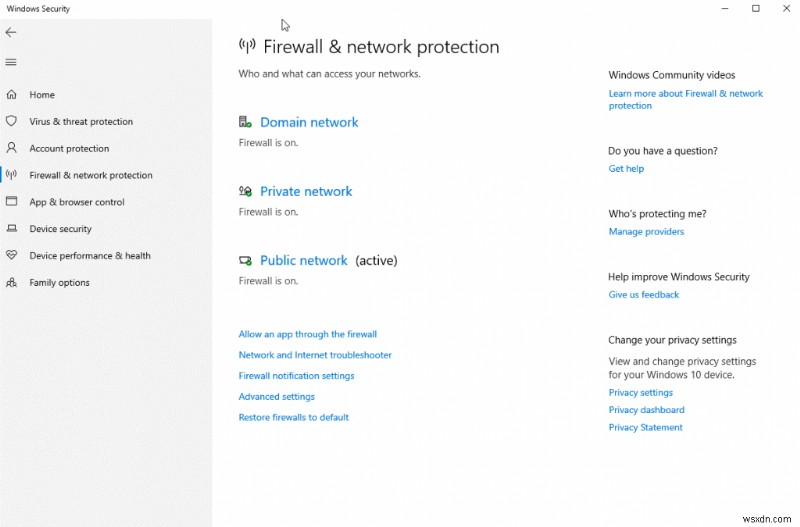
Task: Click Allow an app through the firewall
Action: (x=307, y=334)
